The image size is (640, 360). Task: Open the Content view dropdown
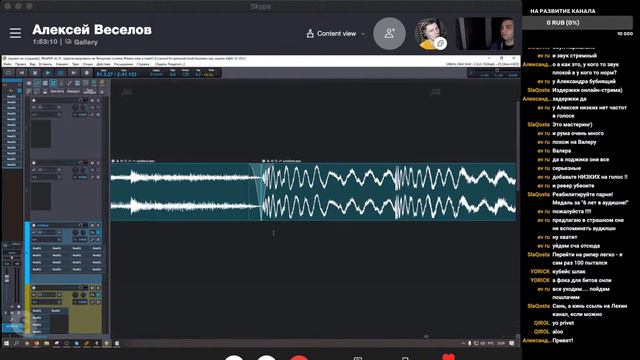(336, 33)
